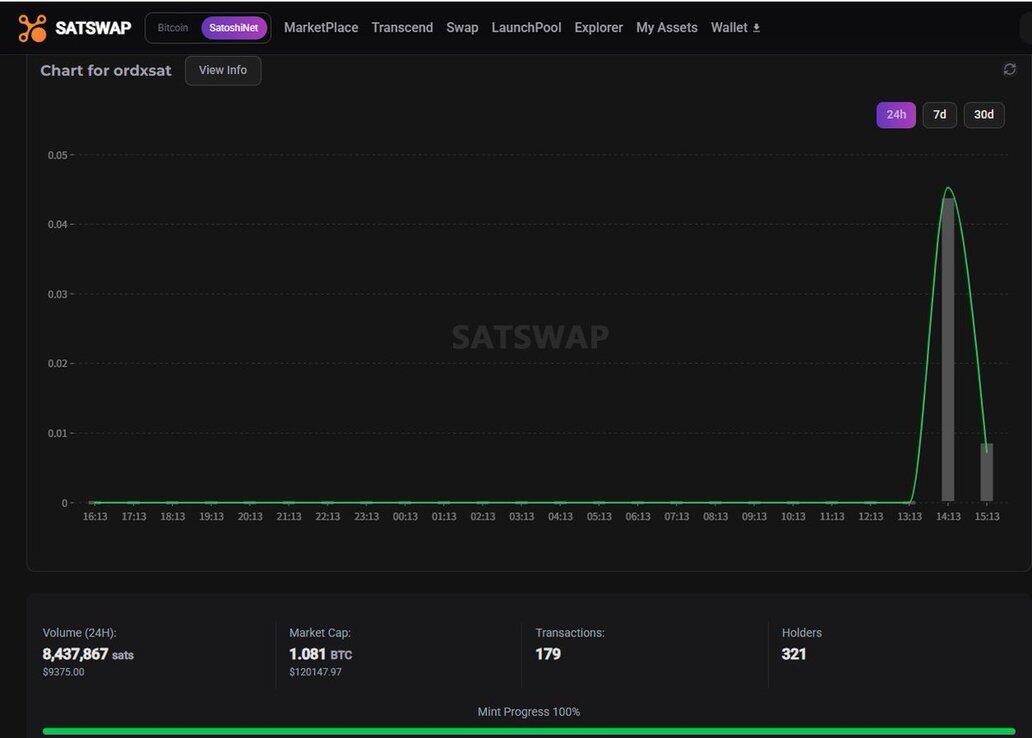Click the View Info button
Screen dimensions: 1032x738
[223, 70]
